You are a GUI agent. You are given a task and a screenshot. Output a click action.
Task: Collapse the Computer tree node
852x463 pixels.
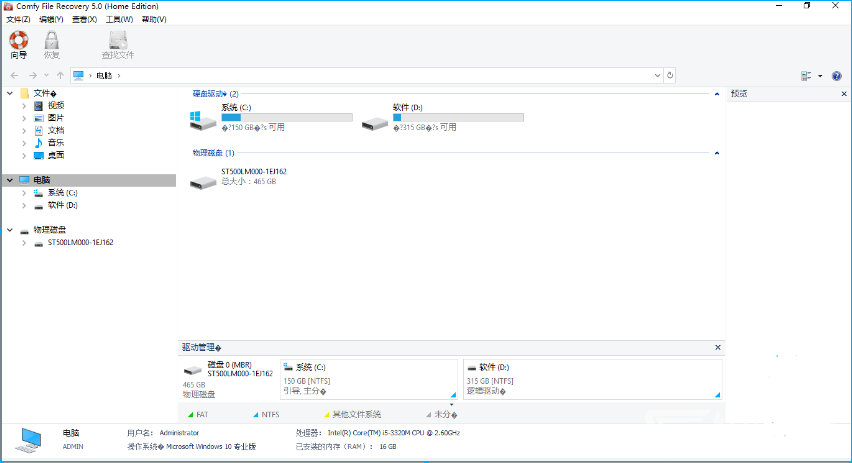pos(10,180)
